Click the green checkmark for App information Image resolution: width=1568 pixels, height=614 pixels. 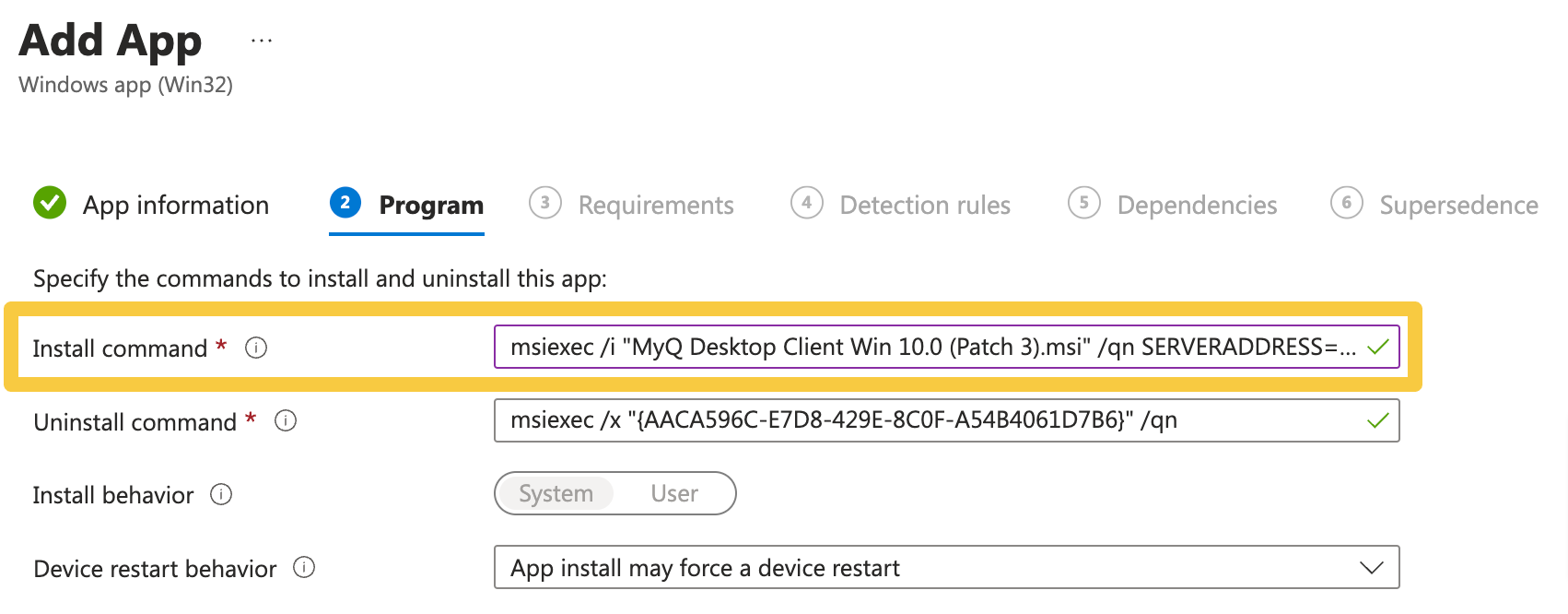50,204
